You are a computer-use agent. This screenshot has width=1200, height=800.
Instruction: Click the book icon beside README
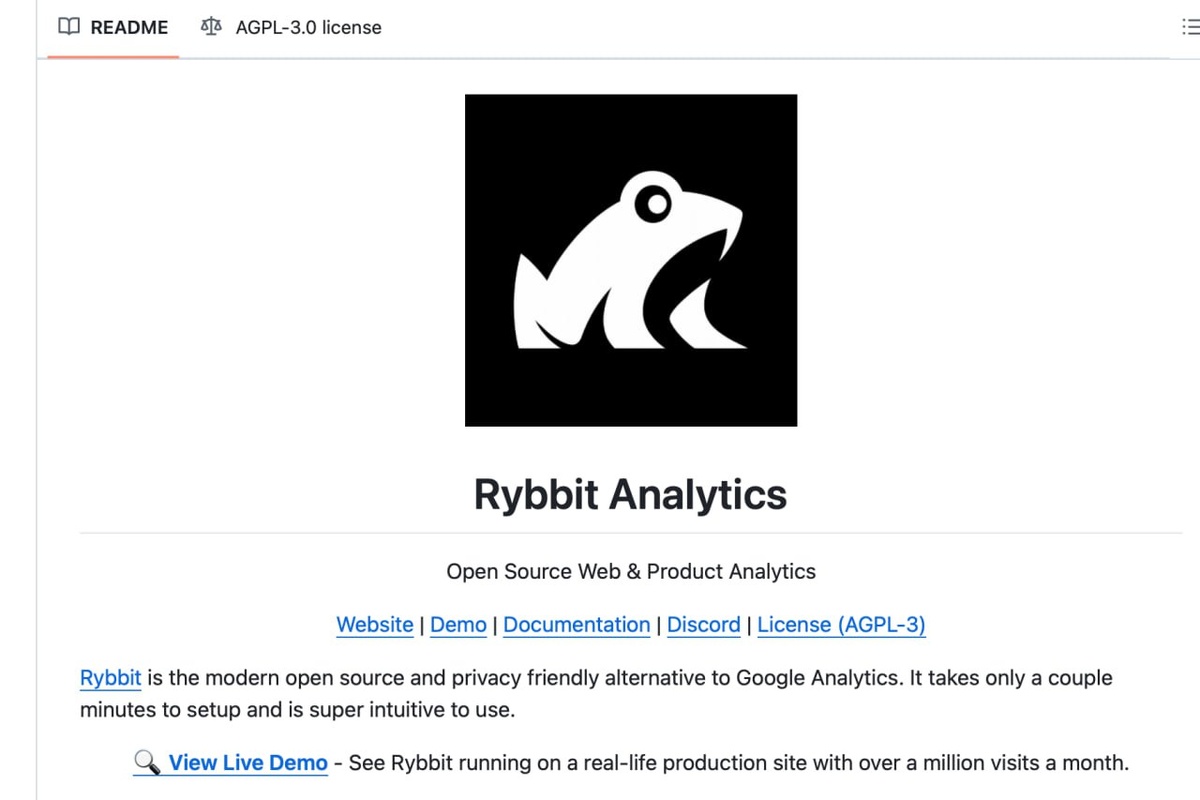[x=69, y=27]
